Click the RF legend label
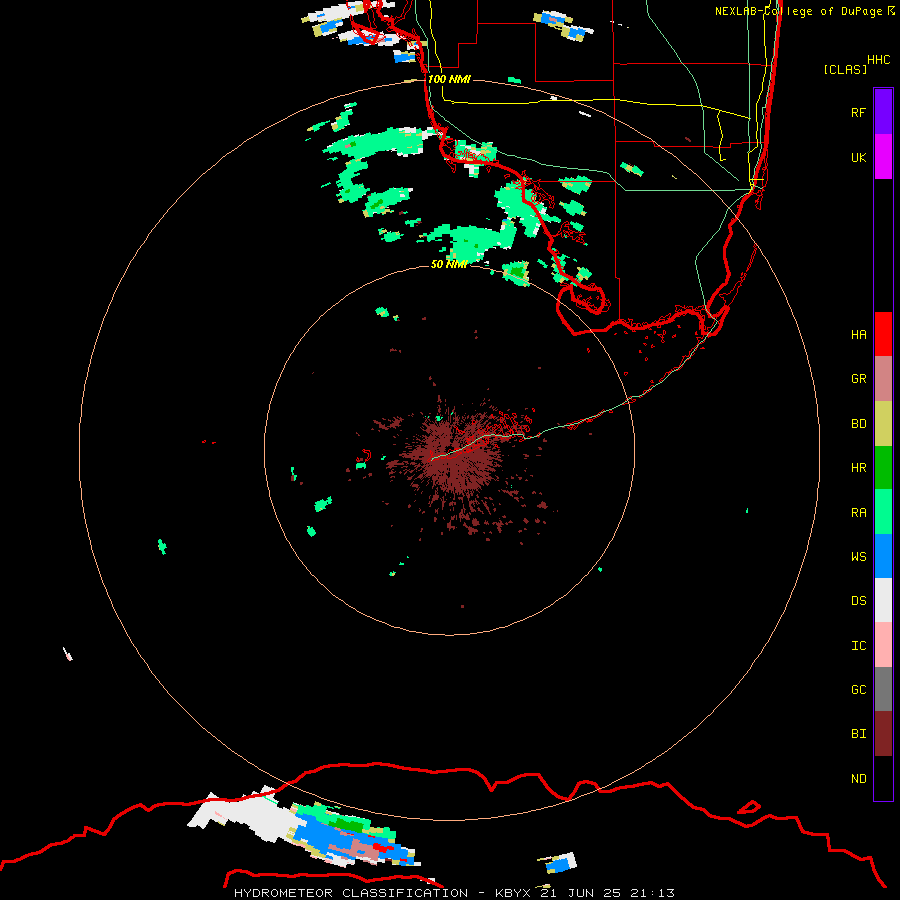Viewport: 900px width, 900px height. 858,112
